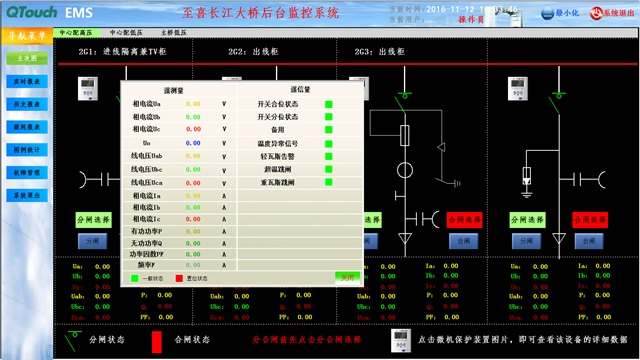Viewport: 640px width, 360px height.
Task: Click the red 置位状态 legend square in dialog
Action: pos(179,278)
